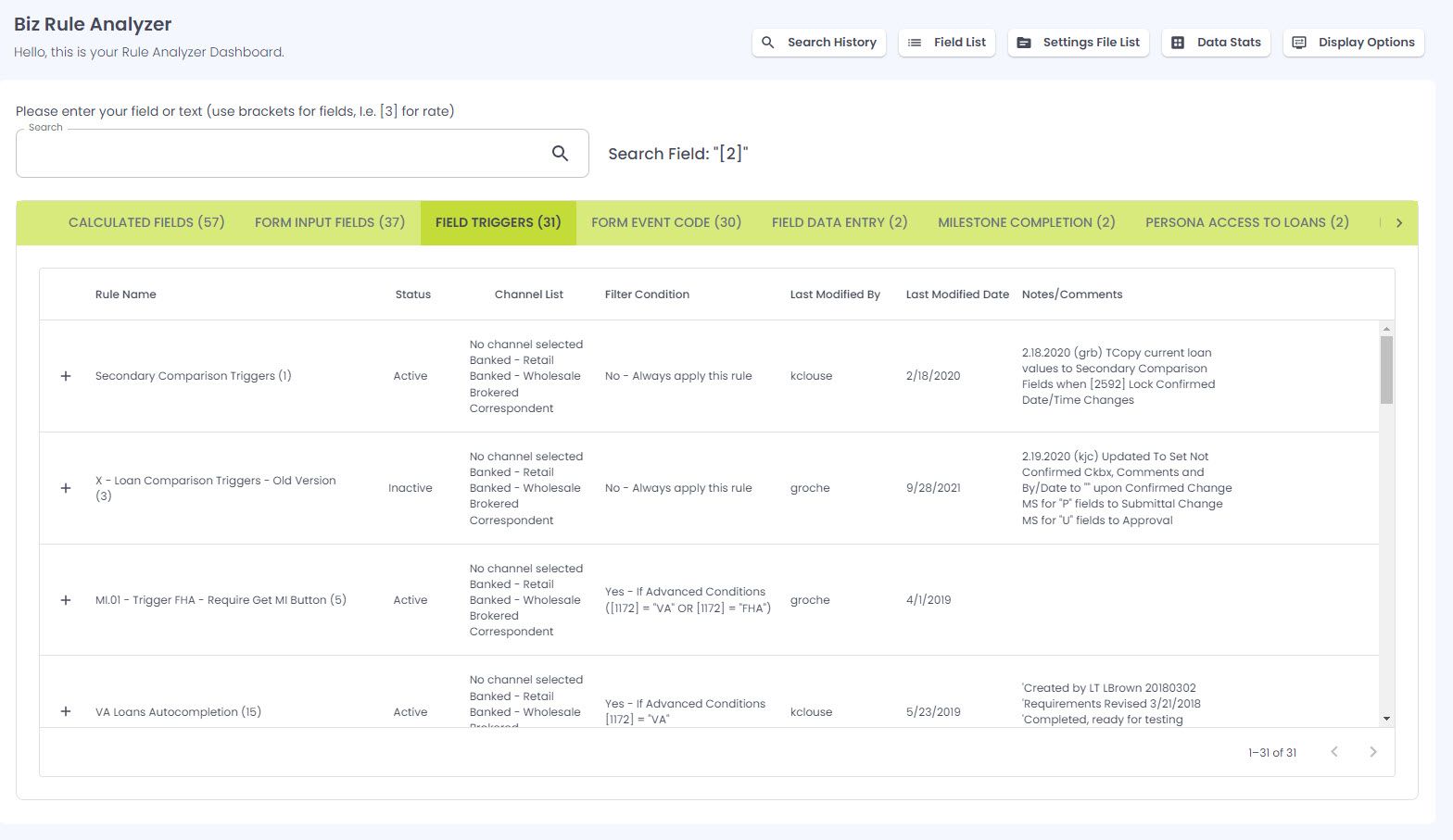Click the right chevron to show more tabs
Screen dimensions: 1453x840
point(1399,222)
